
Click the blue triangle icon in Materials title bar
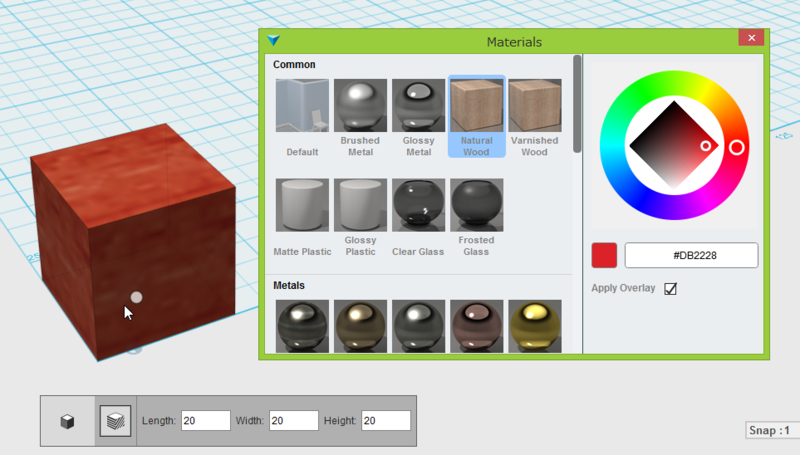pos(273,40)
